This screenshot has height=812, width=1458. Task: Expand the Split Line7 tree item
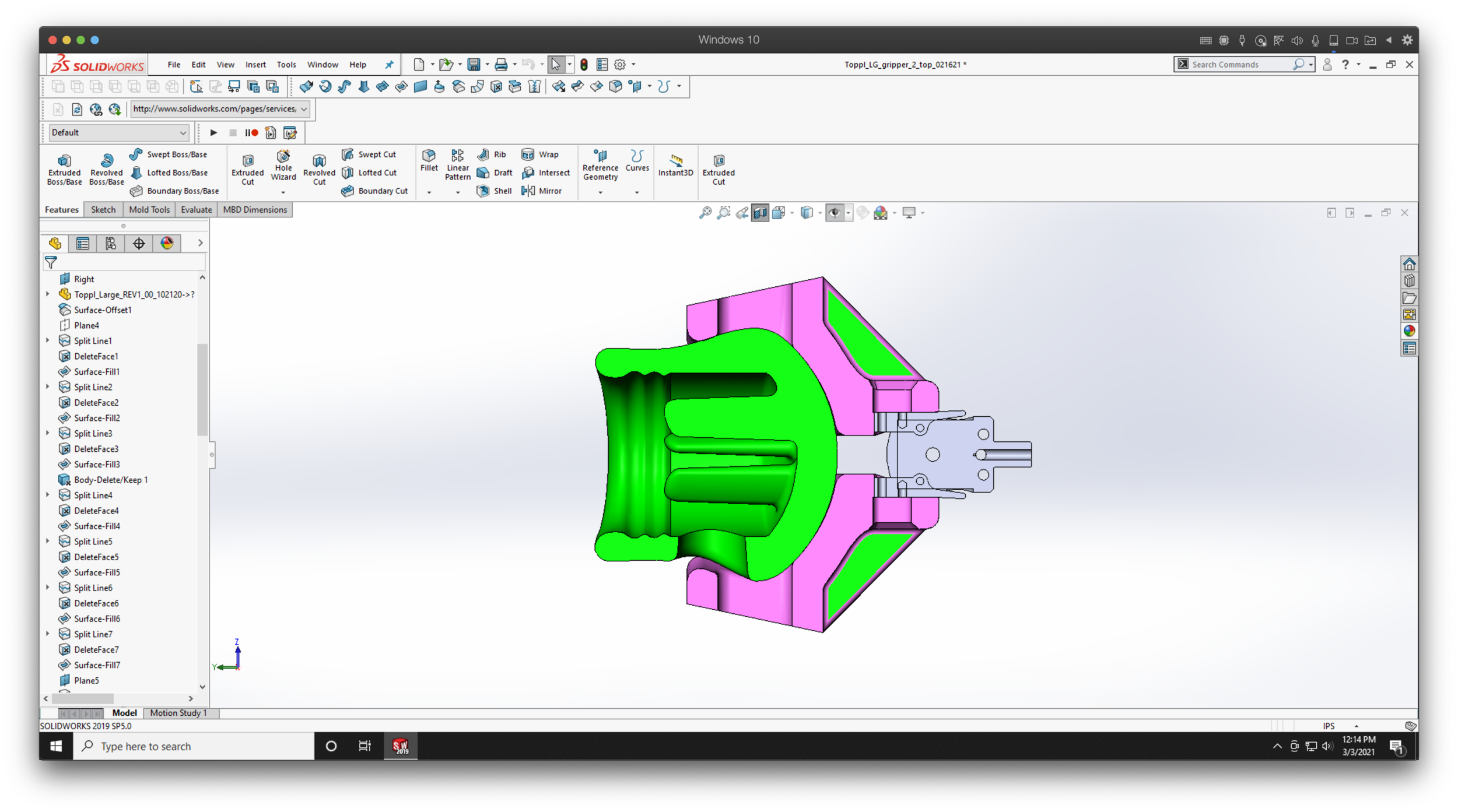pyautogui.click(x=48, y=633)
